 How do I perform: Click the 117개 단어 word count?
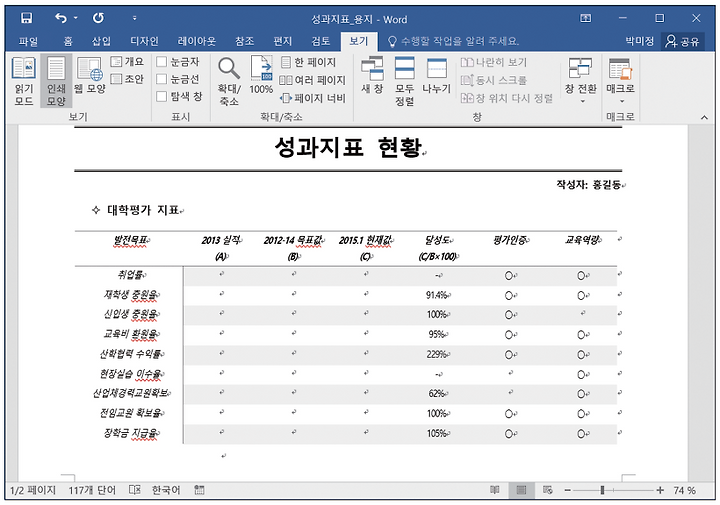[92, 490]
